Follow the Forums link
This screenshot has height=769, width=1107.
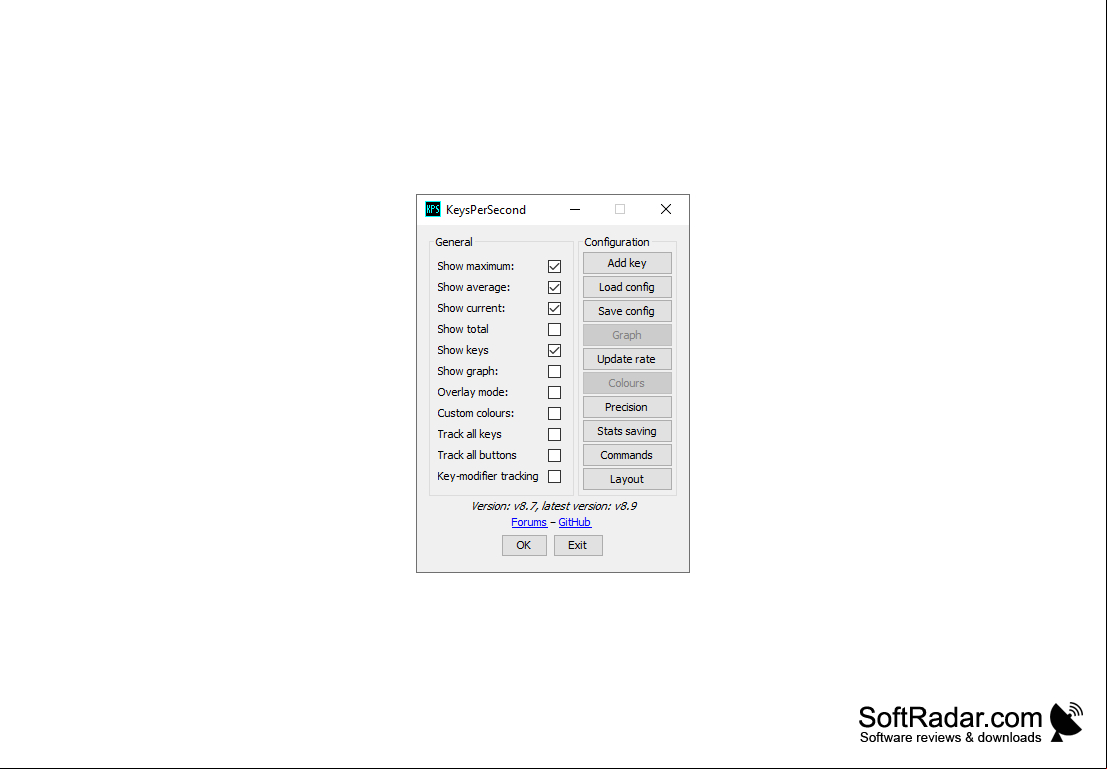point(529,523)
